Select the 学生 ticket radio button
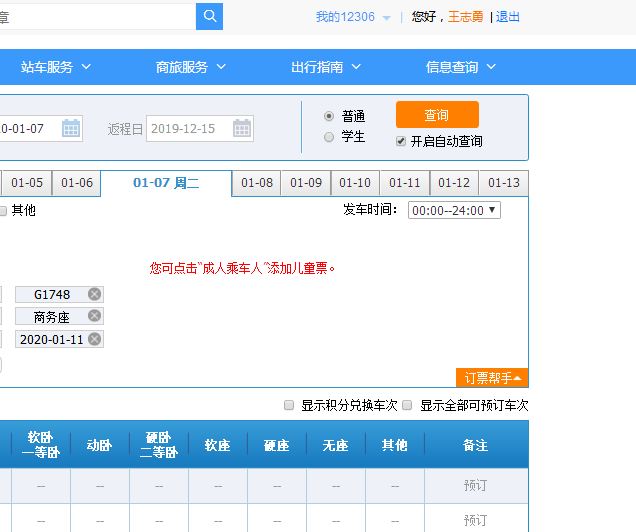Image resolution: width=636 pixels, height=532 pixels. point(329,137)
